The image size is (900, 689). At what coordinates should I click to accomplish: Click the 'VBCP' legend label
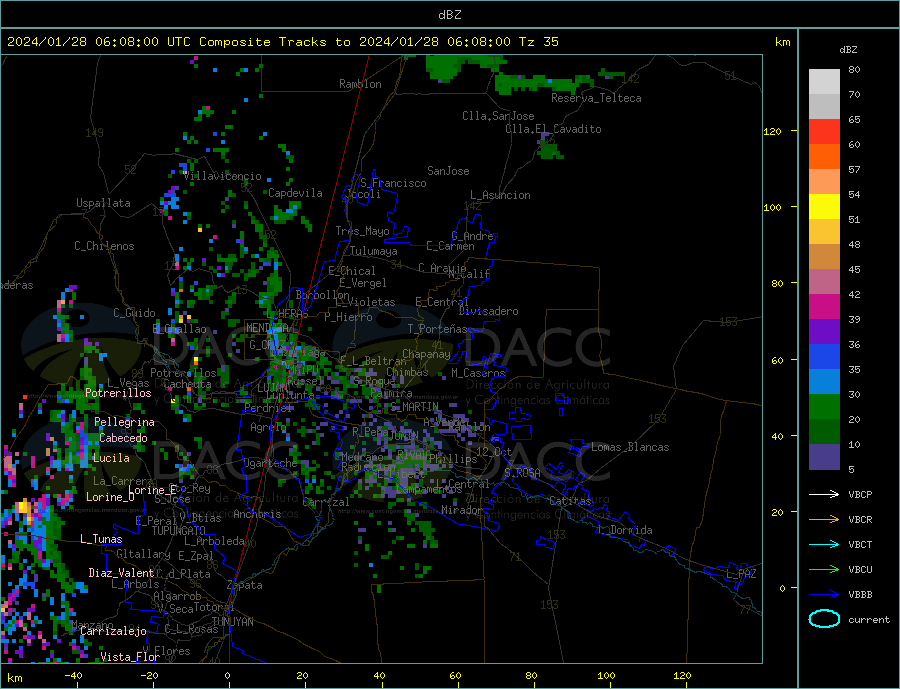point(860,494)
